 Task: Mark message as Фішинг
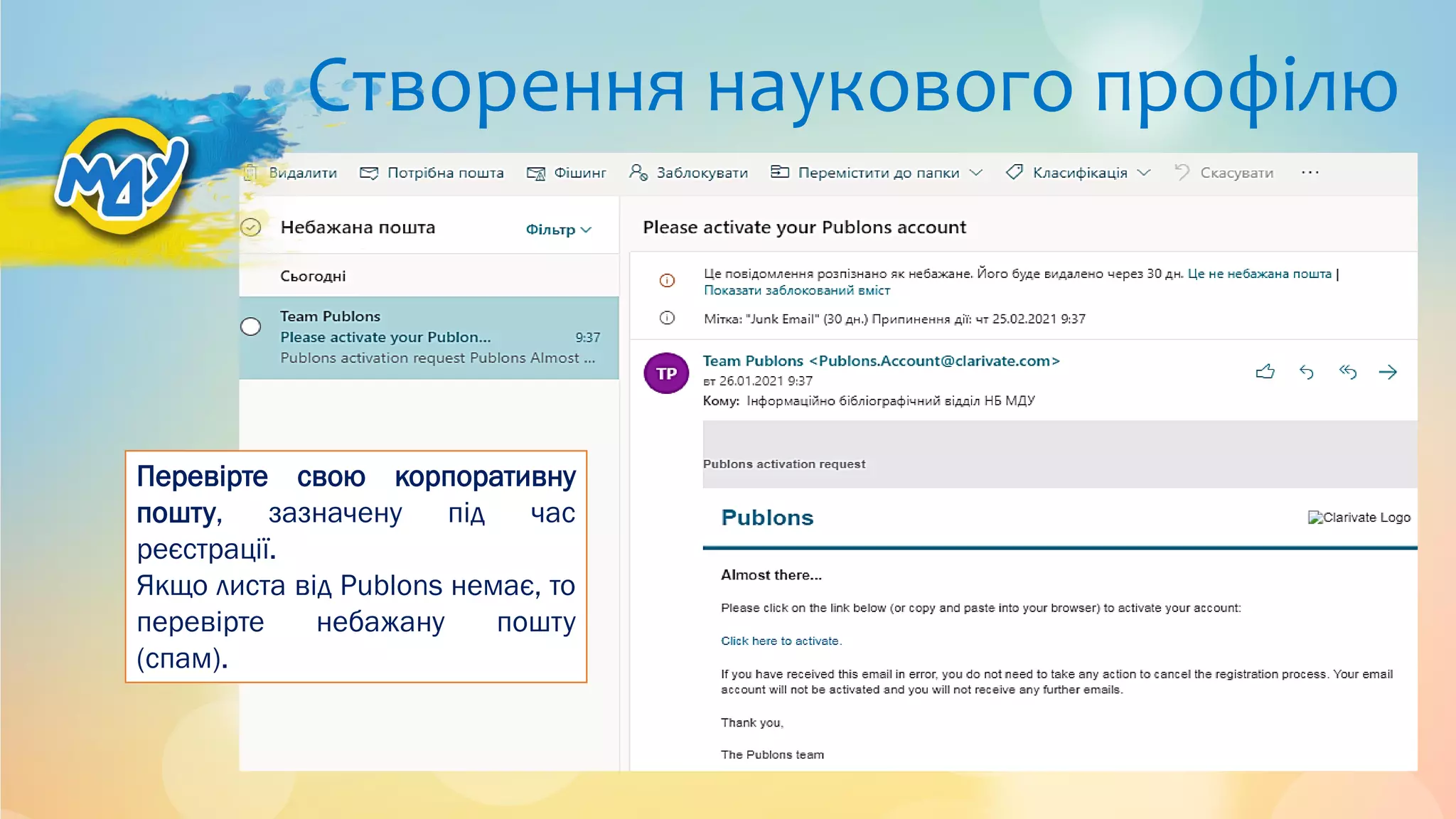click(567, 173)
